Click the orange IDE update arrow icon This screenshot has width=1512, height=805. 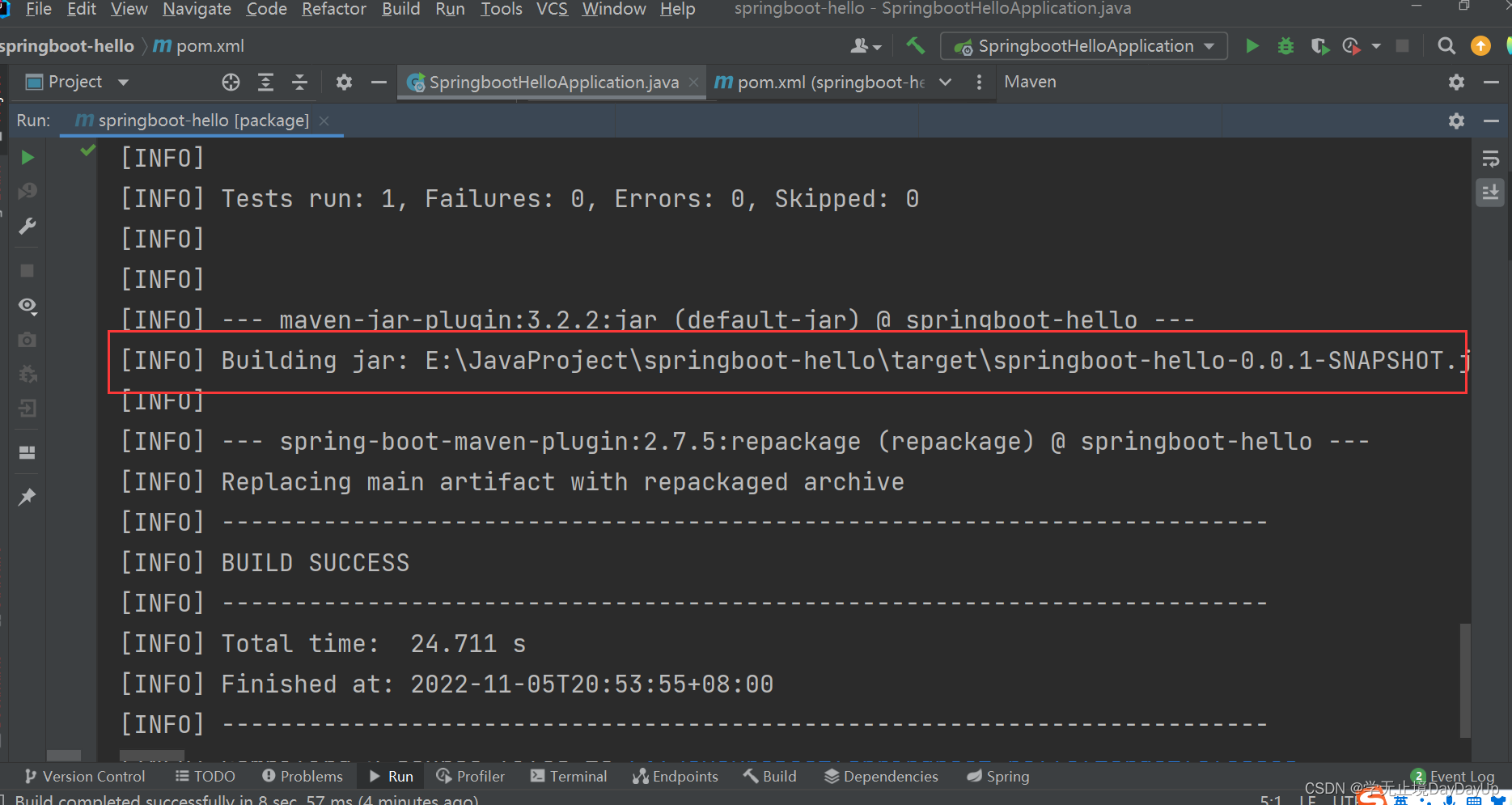(x=1480, y=46)
